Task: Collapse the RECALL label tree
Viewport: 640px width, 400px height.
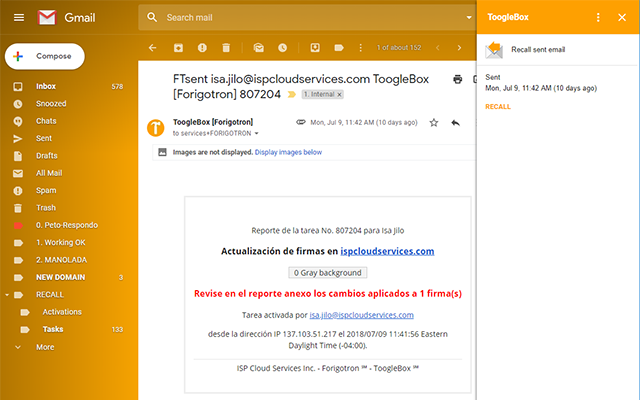Action: (7, 295)
